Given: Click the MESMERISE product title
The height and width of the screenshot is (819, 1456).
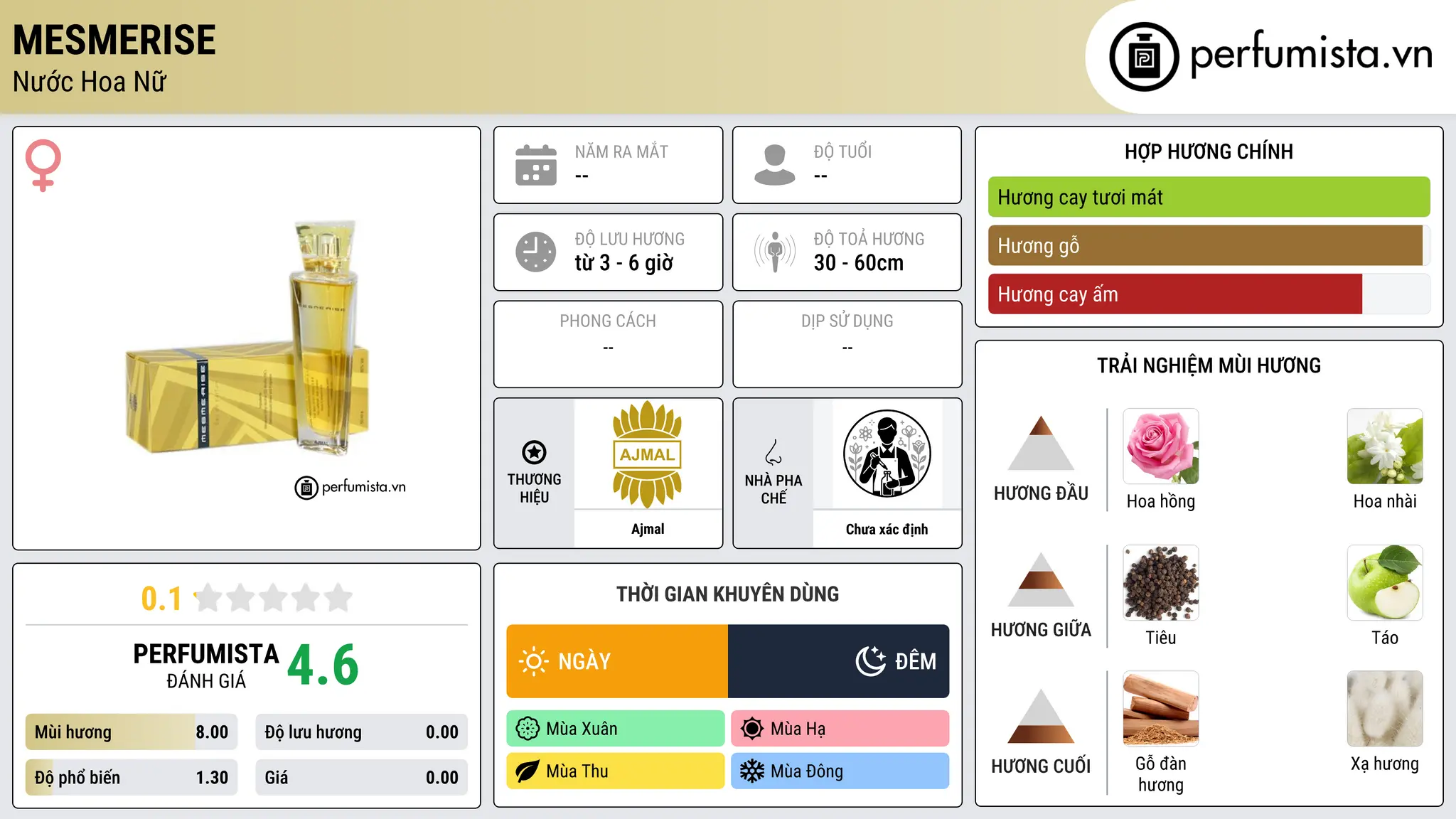Looking at the screenshot, I should tap(114, 40).
